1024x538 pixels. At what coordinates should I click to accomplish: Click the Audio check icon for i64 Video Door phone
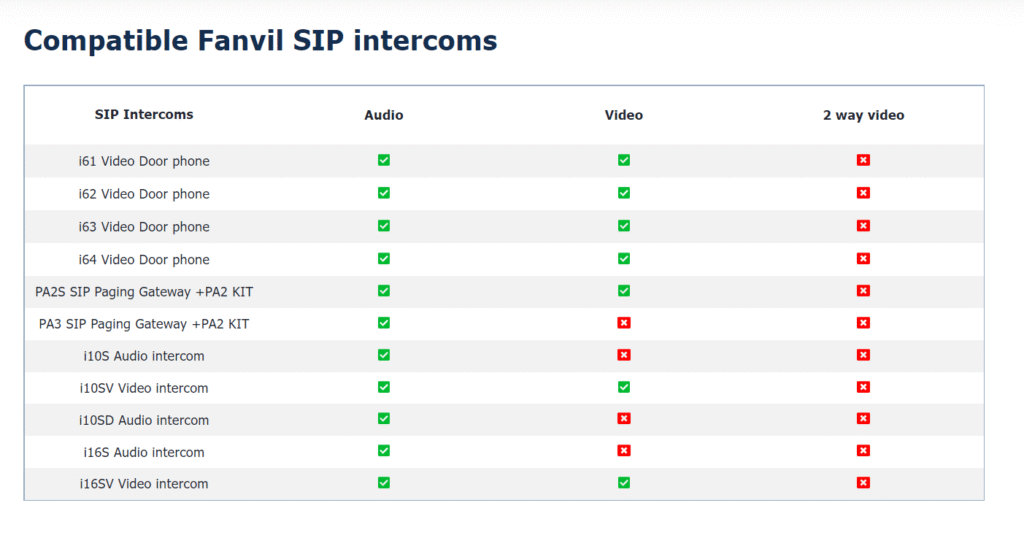[x=384, y=259]
